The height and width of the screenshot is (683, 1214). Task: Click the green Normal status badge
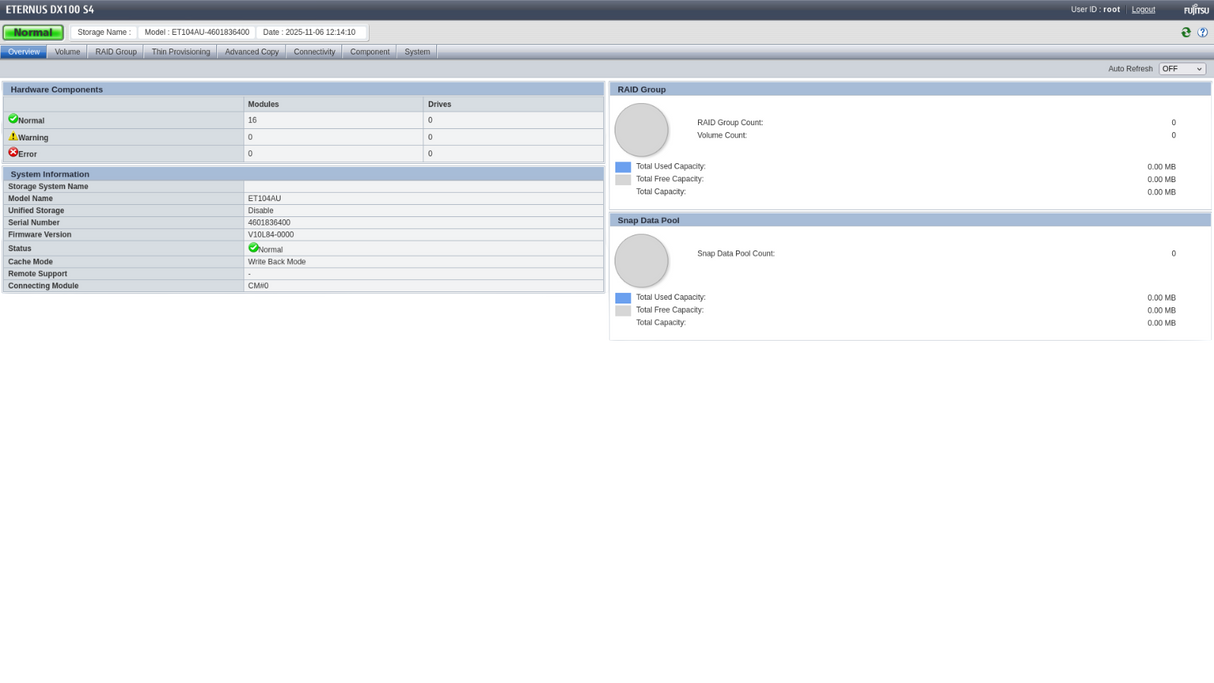33,32
